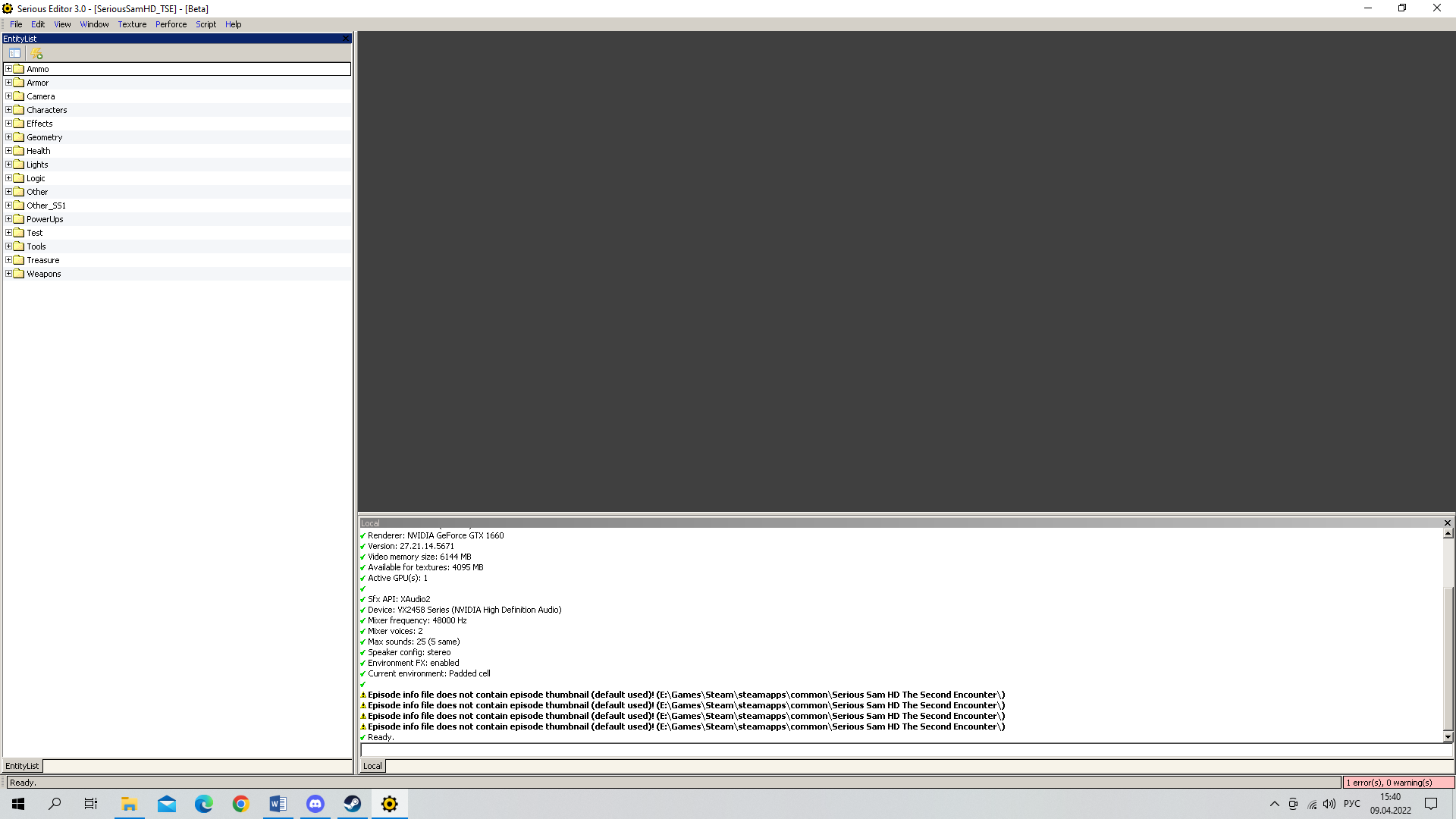Image resolution: width=1456 pixels, height=819 pixels.
Task: Click the errors and warnings indicator
Action: point(1398,783)
